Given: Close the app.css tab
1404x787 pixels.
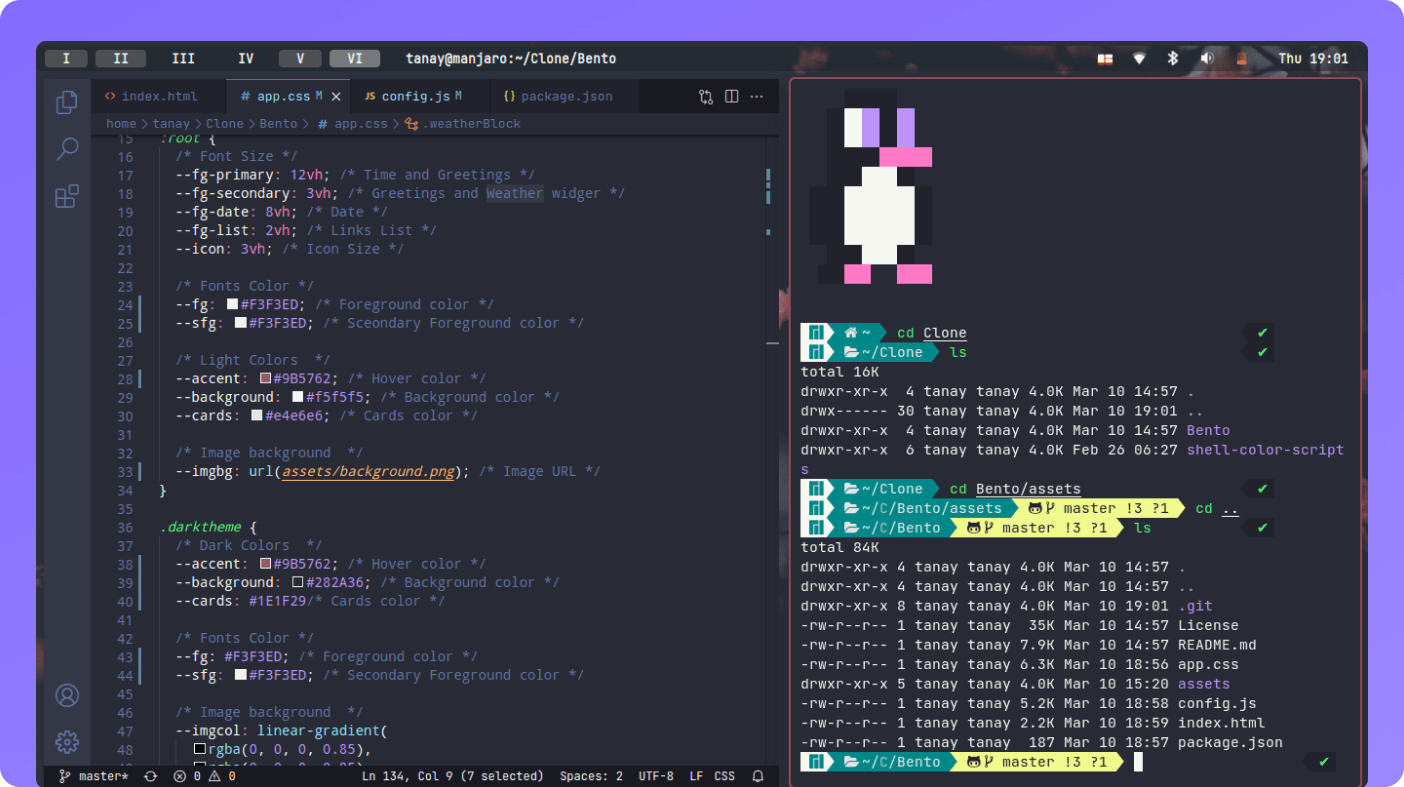Looking at the screenshot, I should pos(336,97).
